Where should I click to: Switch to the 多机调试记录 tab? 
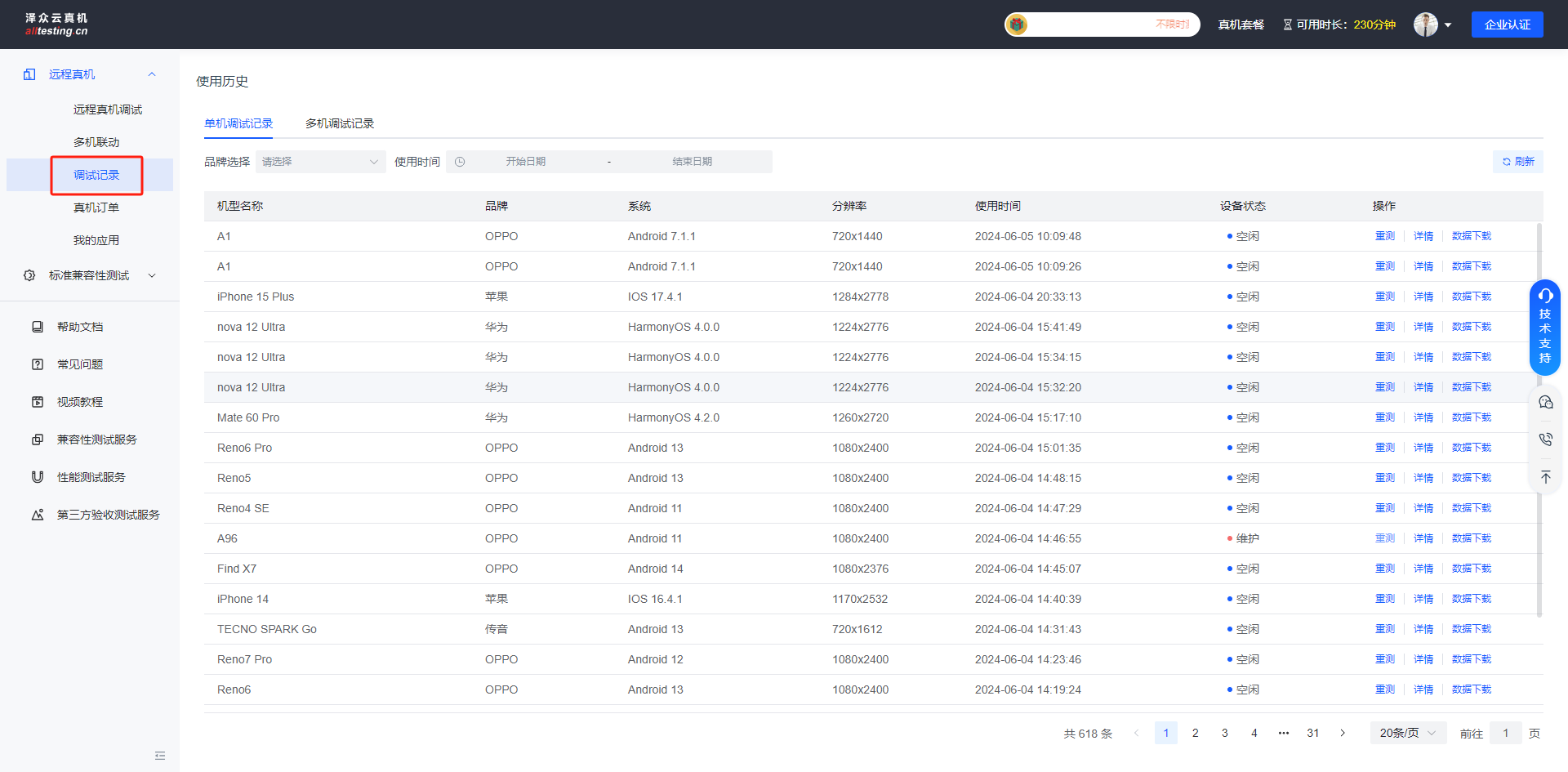[x=340, y=123]
